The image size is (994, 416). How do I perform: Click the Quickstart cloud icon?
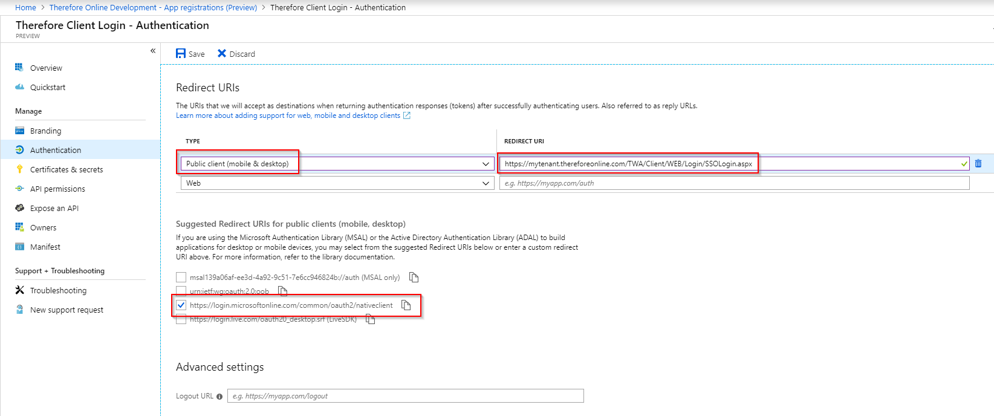coord(19,87)
